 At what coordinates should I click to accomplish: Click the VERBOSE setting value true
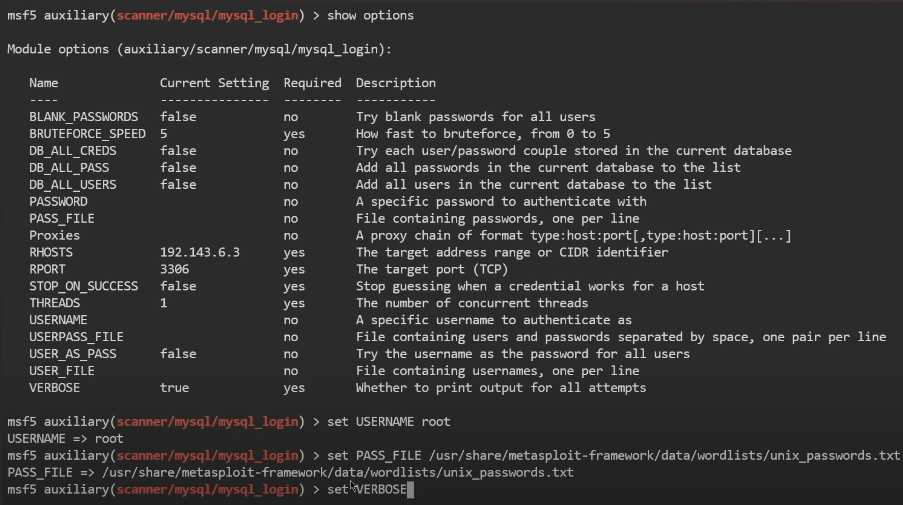pyautogui.click(x=175, y=387)
